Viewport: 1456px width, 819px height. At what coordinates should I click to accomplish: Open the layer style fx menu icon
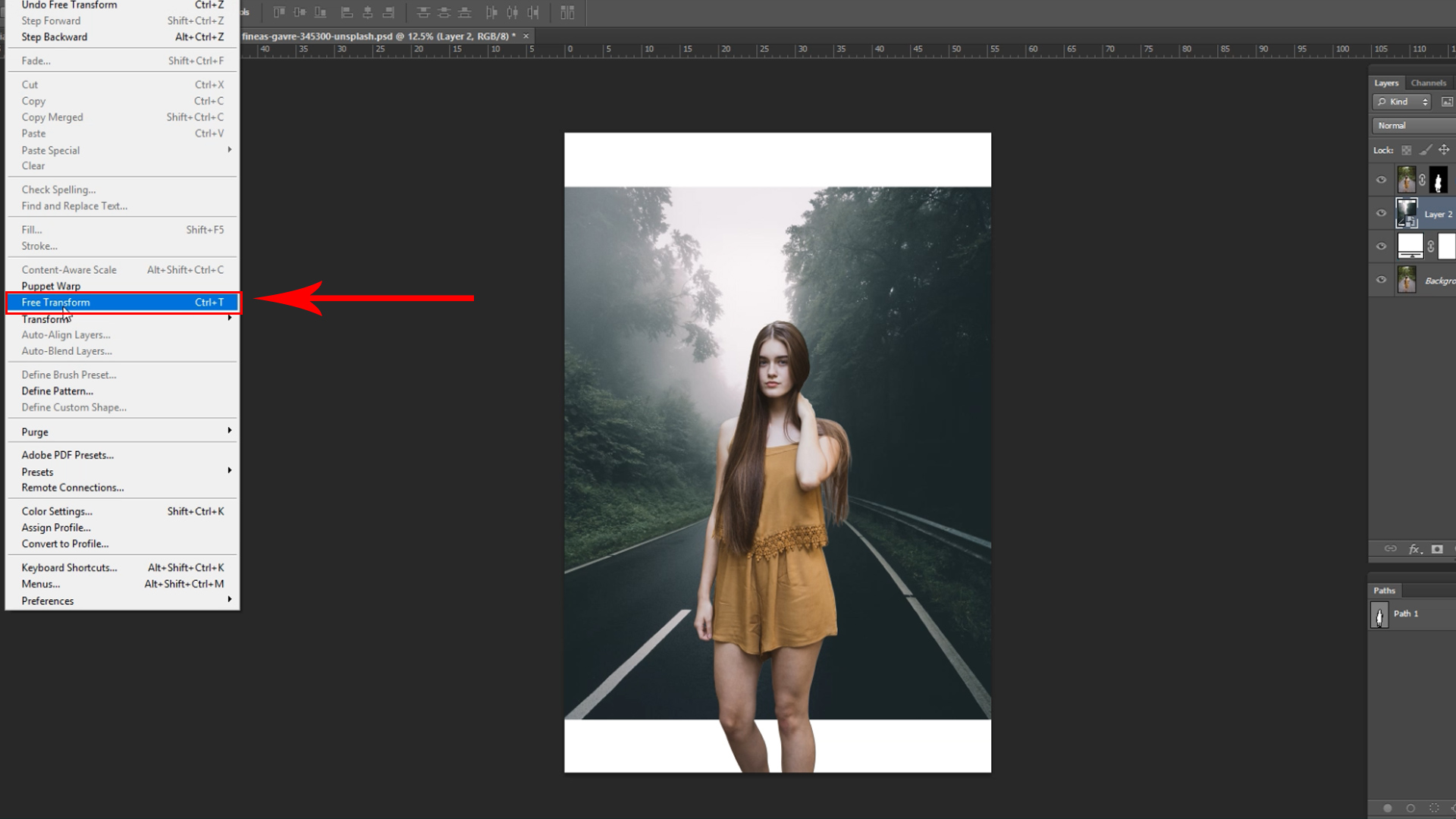point(1414,548)
